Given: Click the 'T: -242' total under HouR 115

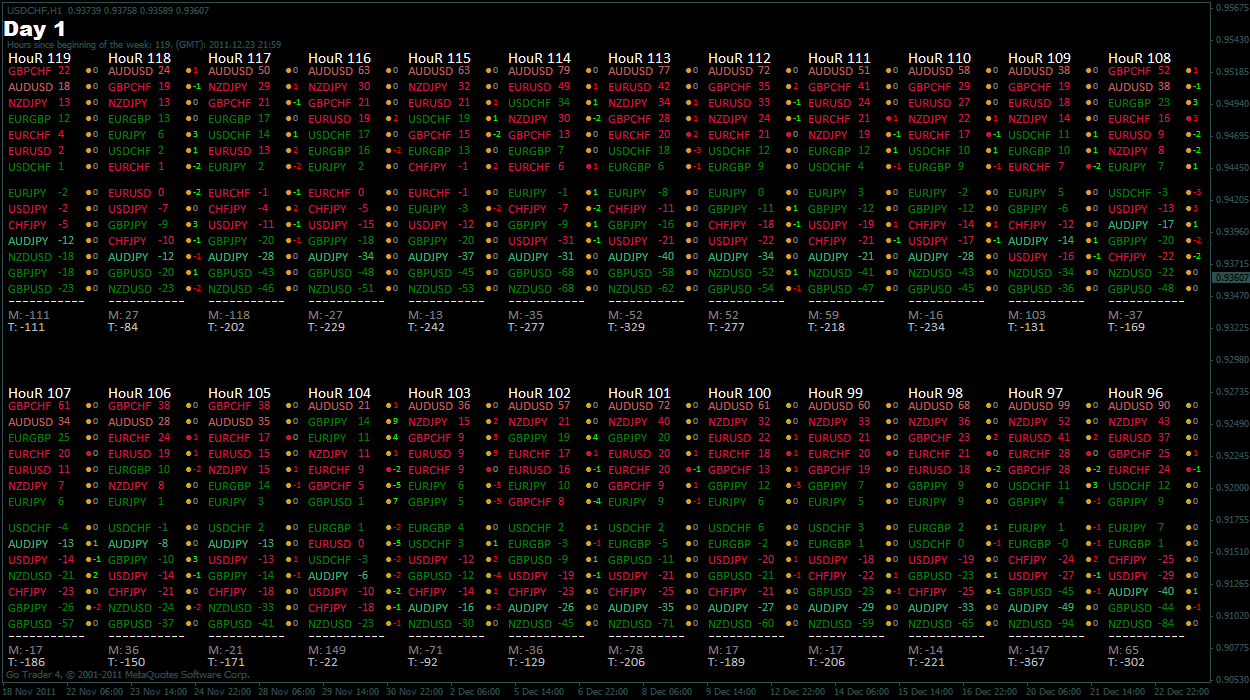Looking at the screenshot, I should [428, 327].
